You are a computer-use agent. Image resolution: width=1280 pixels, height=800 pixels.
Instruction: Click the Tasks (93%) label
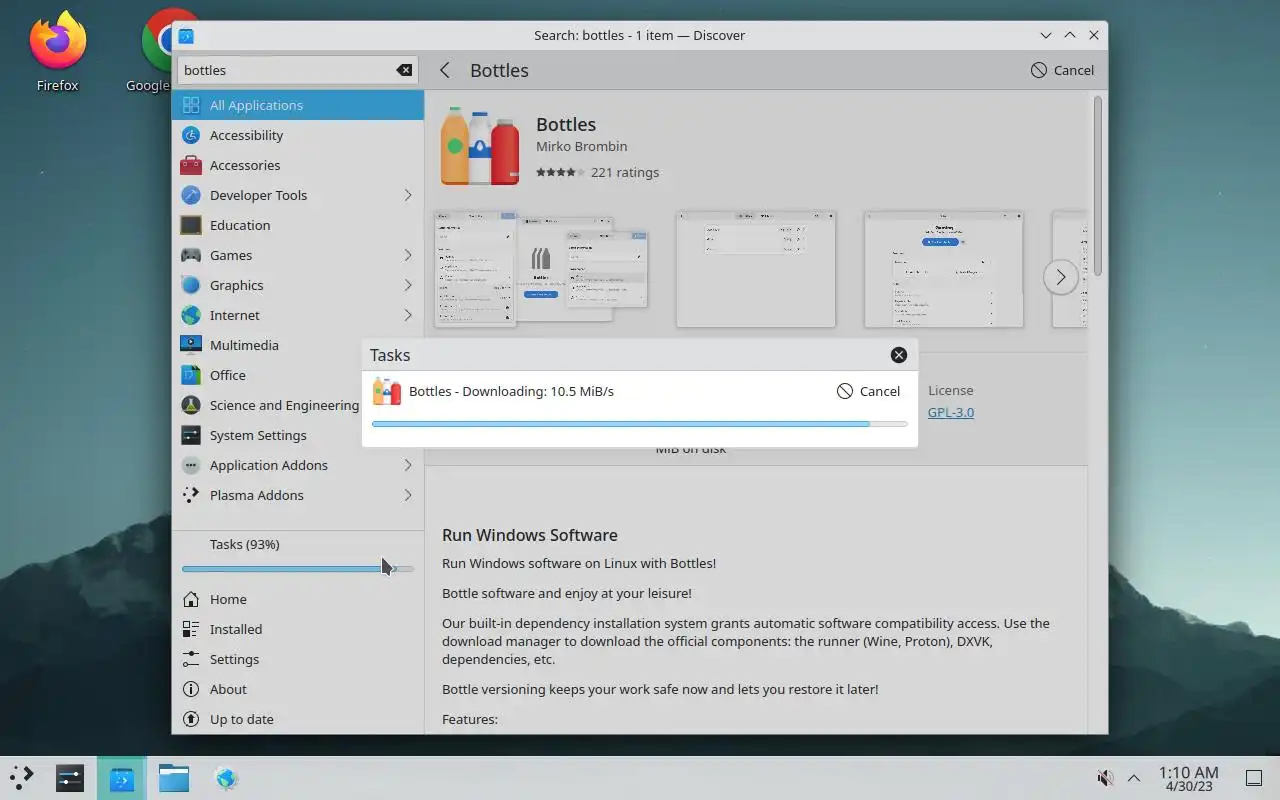[244, 544]
